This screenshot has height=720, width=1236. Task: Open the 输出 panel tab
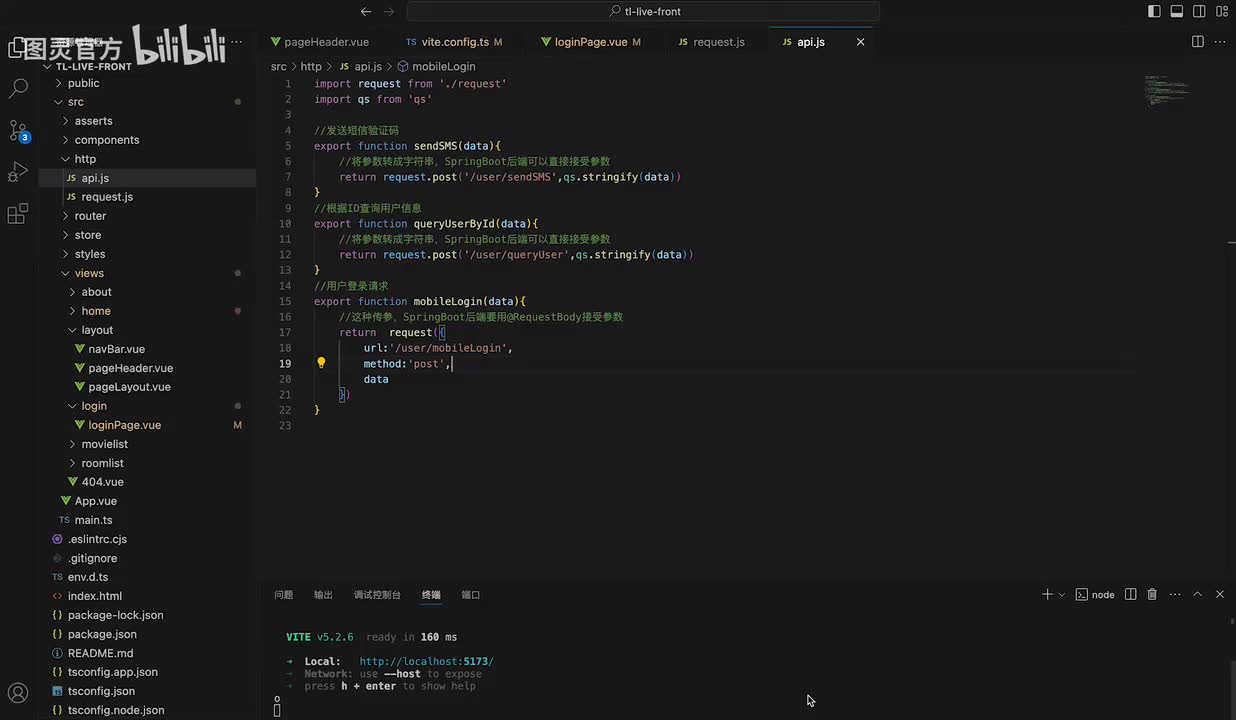pos(323,594)
